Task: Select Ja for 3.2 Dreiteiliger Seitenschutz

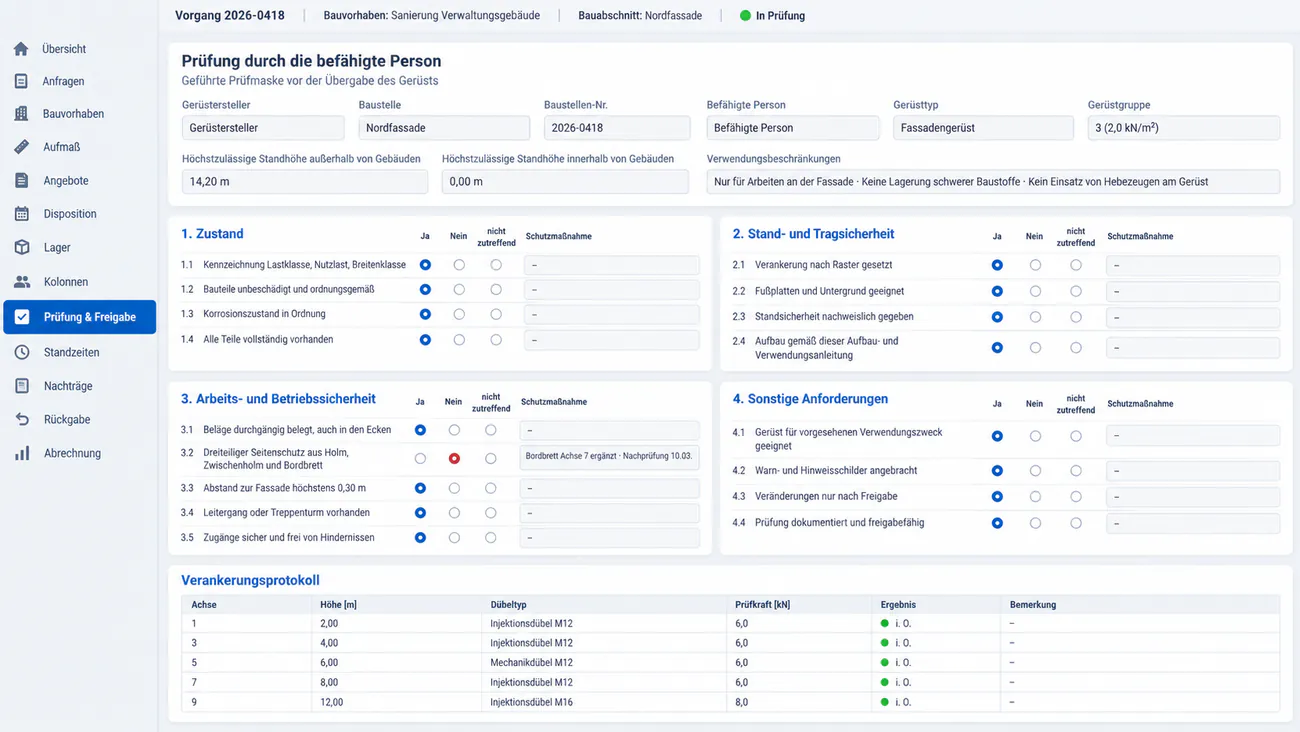Action: [420, 458]
